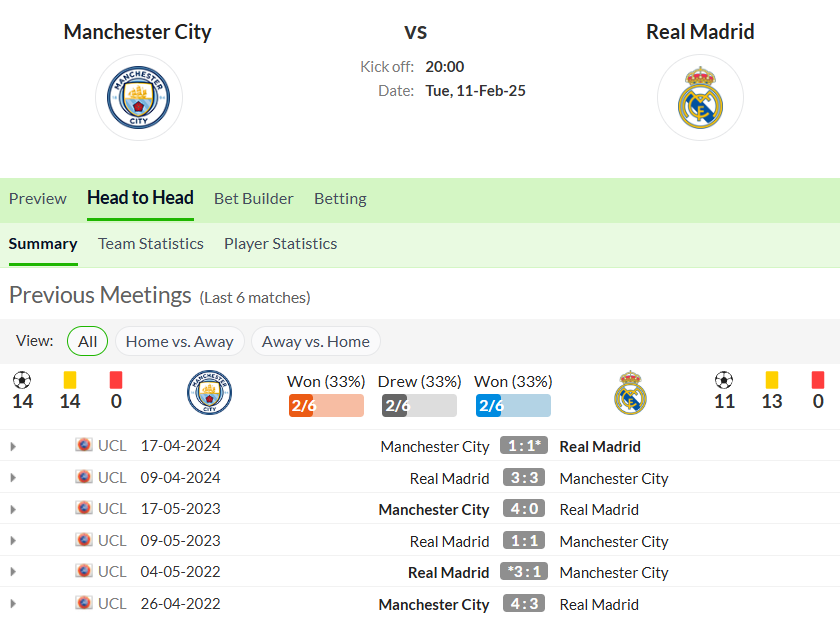Viewport: 840px width, 637px height.
Task: Click Real Madrid badge in stats row
Action: (631, 392)
